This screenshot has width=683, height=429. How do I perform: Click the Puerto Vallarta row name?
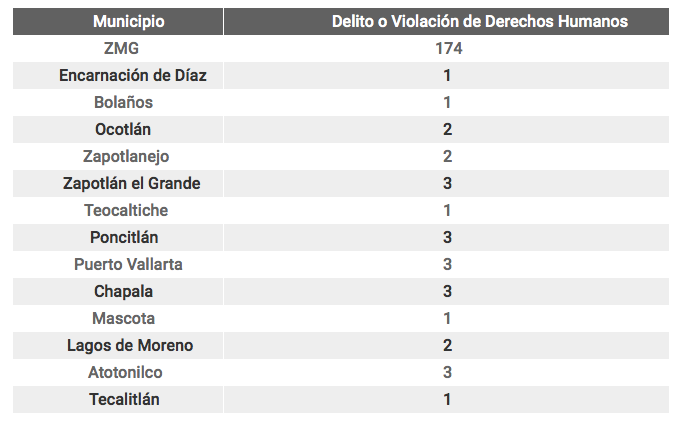click(x=128, y=264)
